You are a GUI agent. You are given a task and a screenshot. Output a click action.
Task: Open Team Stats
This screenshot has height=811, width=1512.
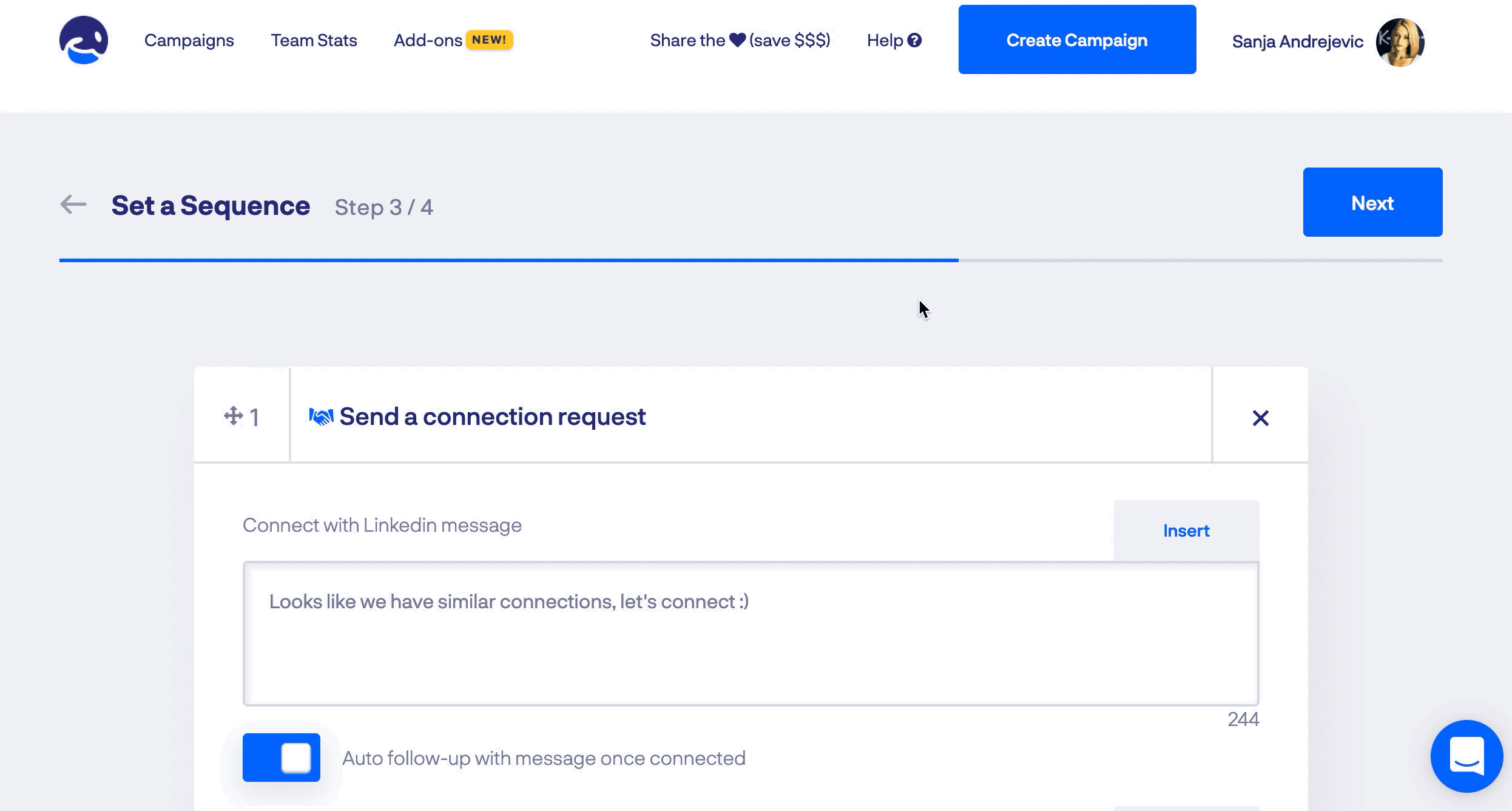click(314, 40)
